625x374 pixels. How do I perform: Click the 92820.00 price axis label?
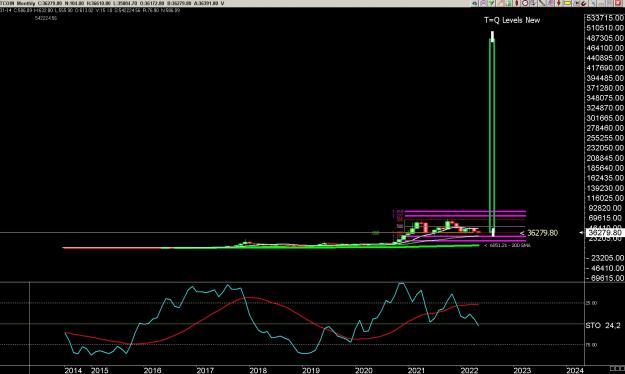point(607,208)
